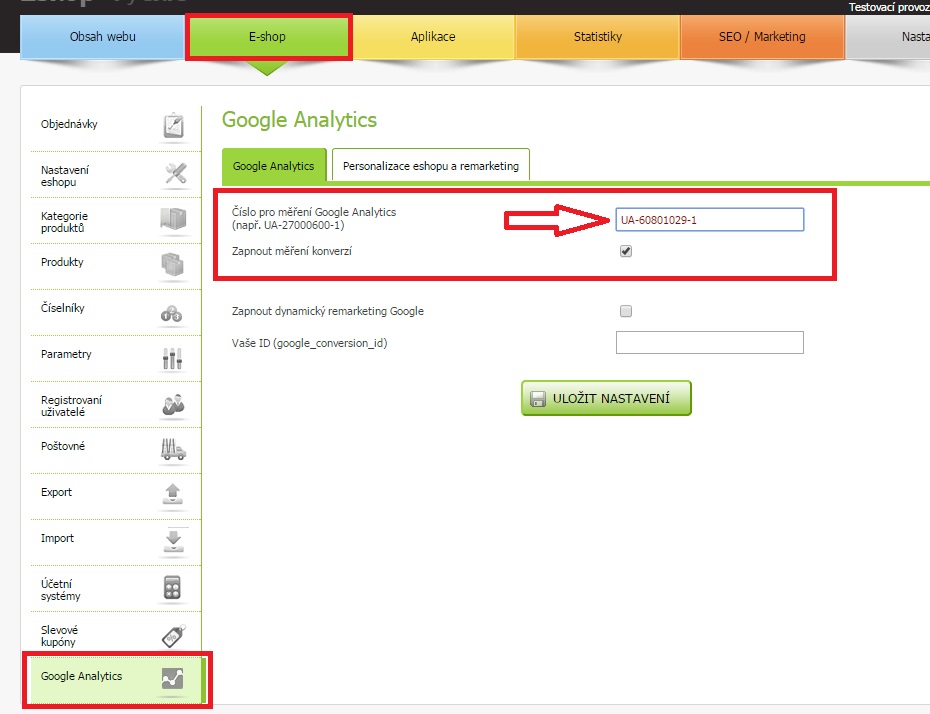Image resolution: width=930 pixels, height=714 pixels.
Task: Click the Testovací provoz text
Action: click(888, 7)
